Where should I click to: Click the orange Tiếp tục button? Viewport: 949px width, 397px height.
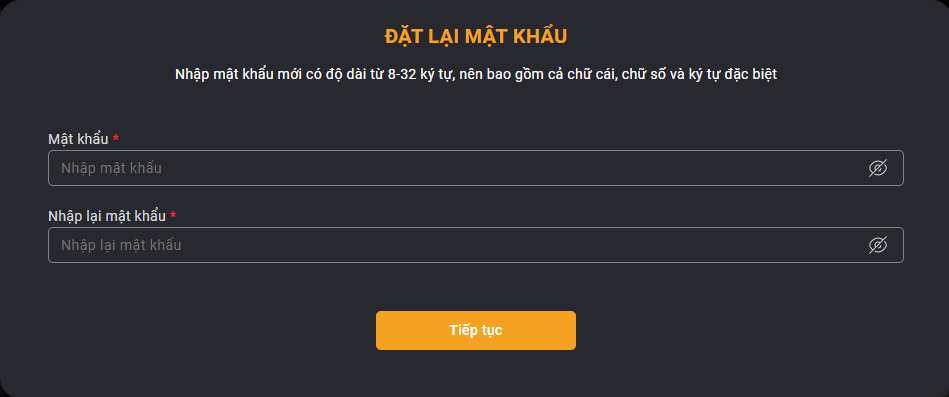[476, 330]
